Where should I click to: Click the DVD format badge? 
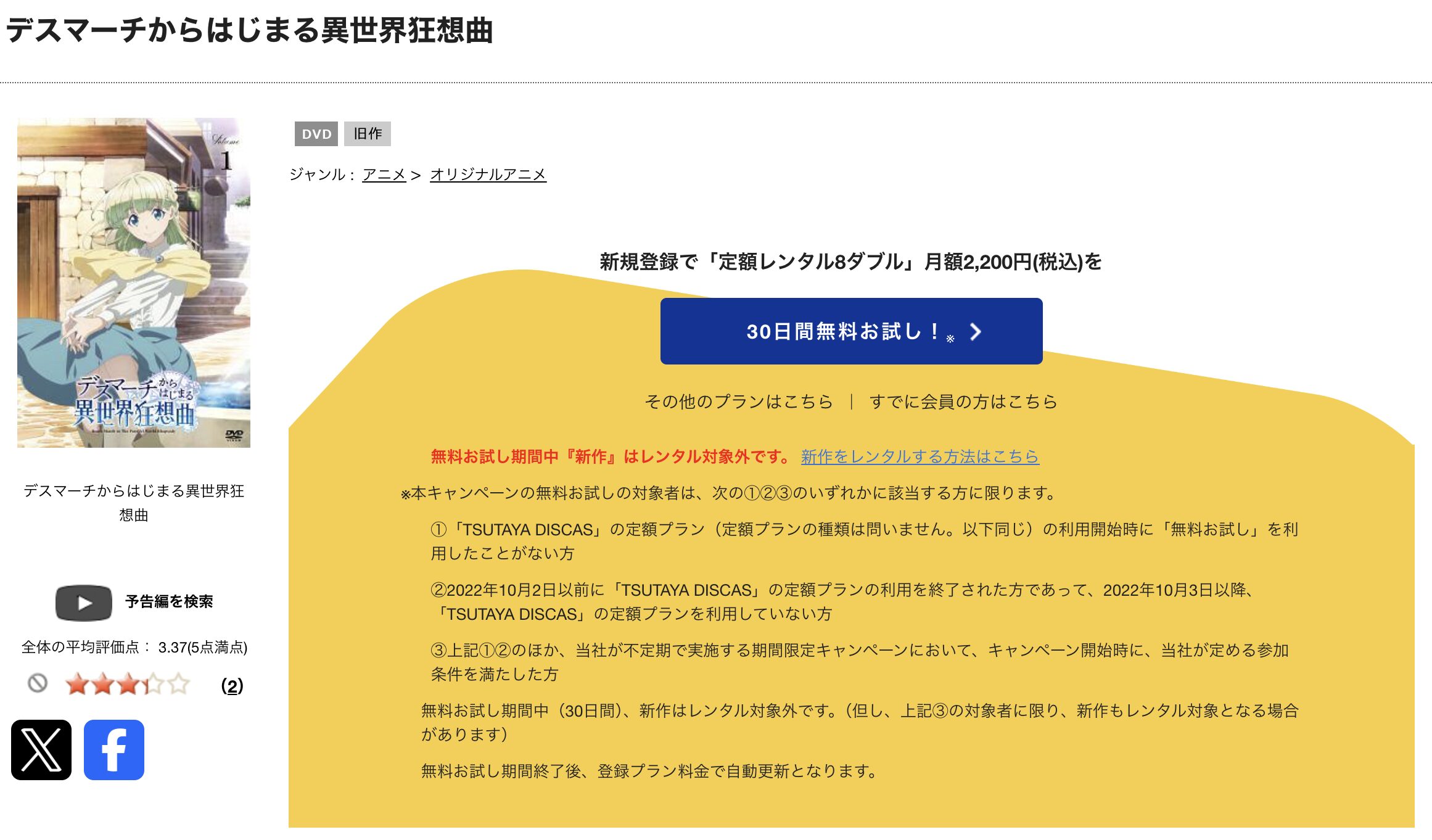coord(316,134)
